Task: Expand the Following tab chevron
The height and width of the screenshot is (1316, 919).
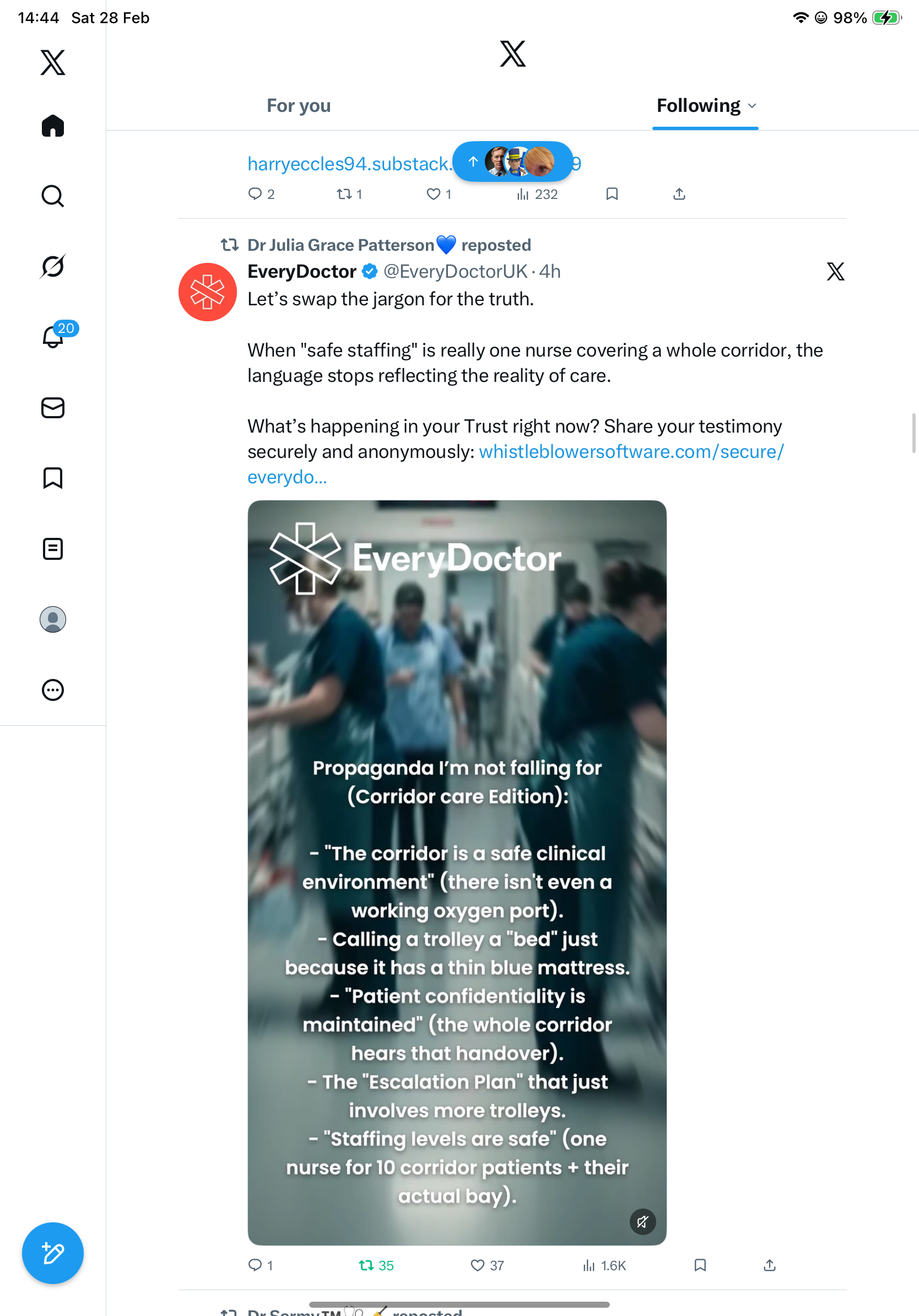Action: (x=752, y=106)
